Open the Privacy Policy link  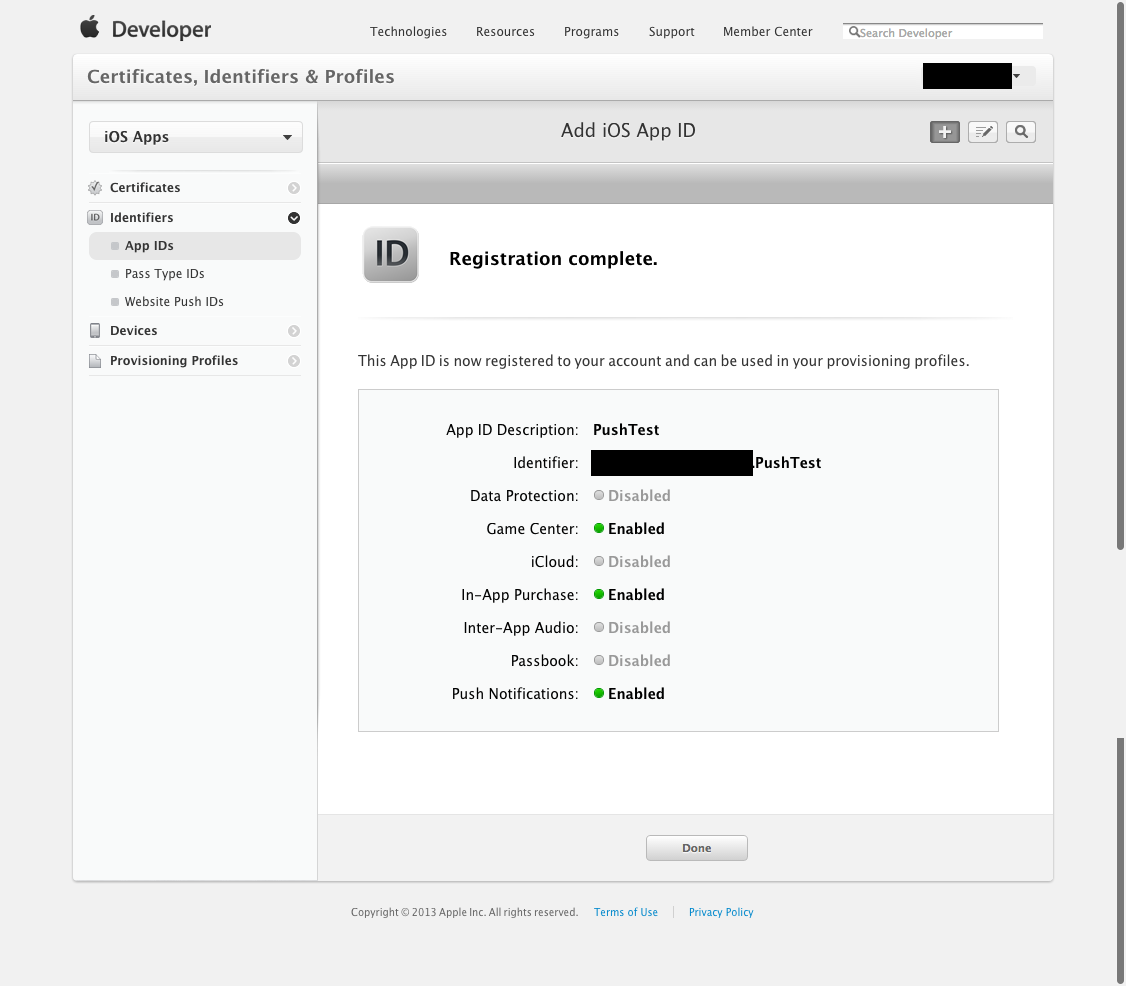721,912
